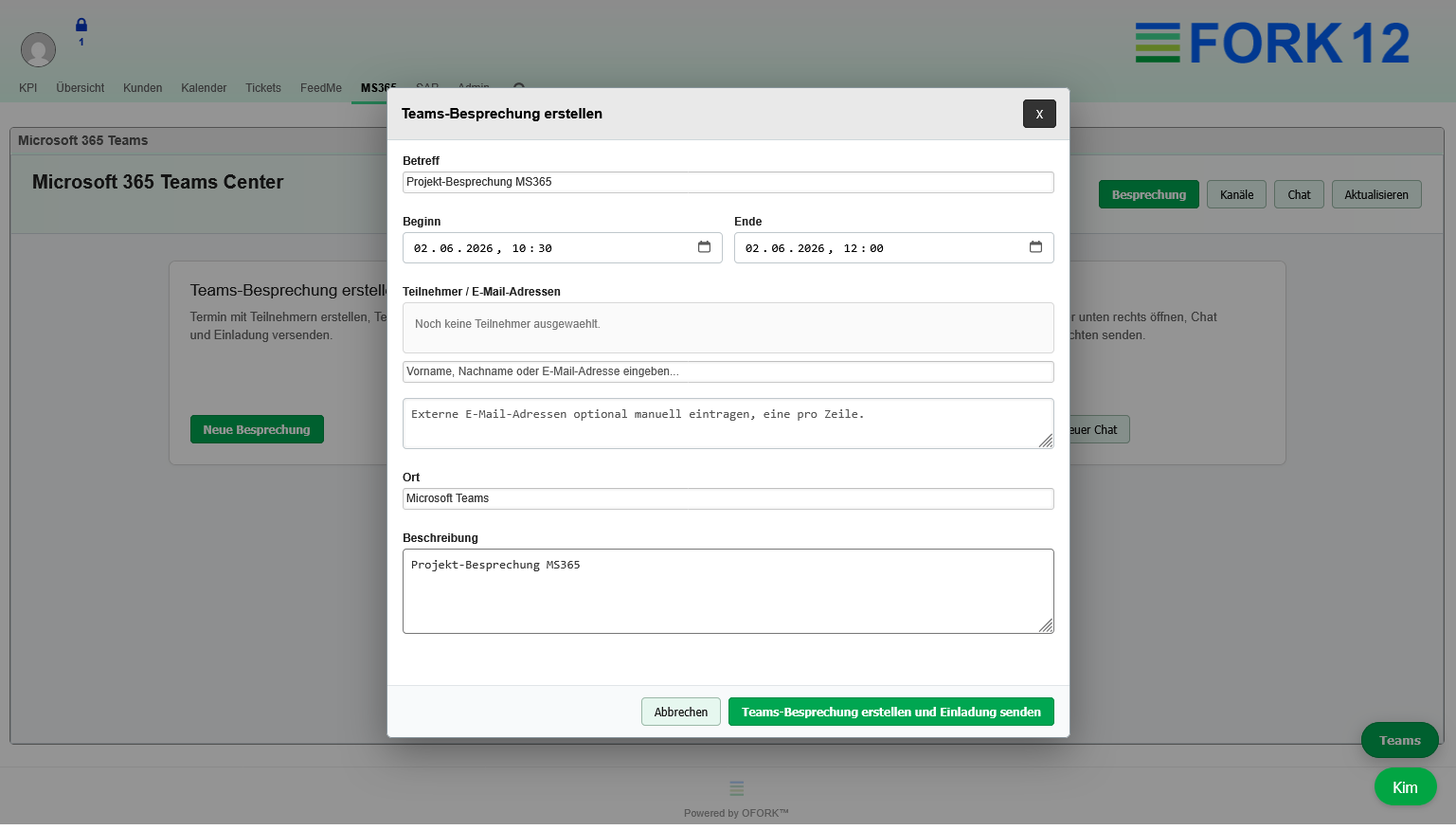Image resolution: width=1456 pixels, height=830 pixels.
Task: Select the hour 10 in Beginn time
Action: pyautogui.click(x=519, y=248)
